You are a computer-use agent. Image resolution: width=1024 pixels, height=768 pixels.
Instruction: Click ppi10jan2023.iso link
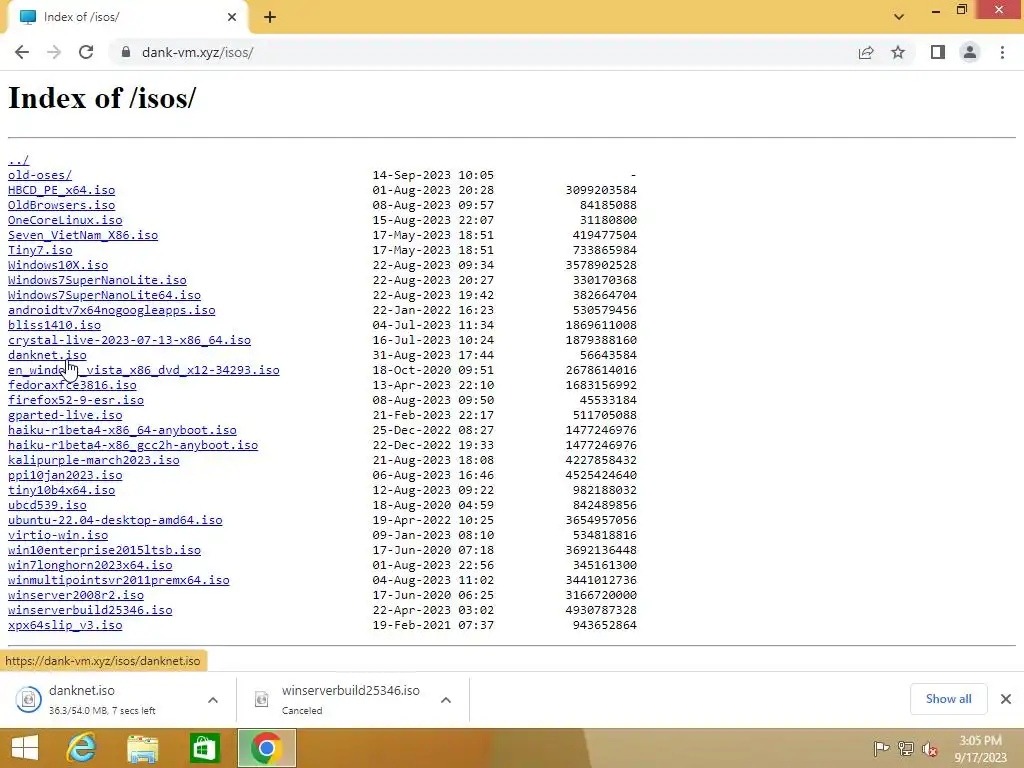click(x=65, y=475)
